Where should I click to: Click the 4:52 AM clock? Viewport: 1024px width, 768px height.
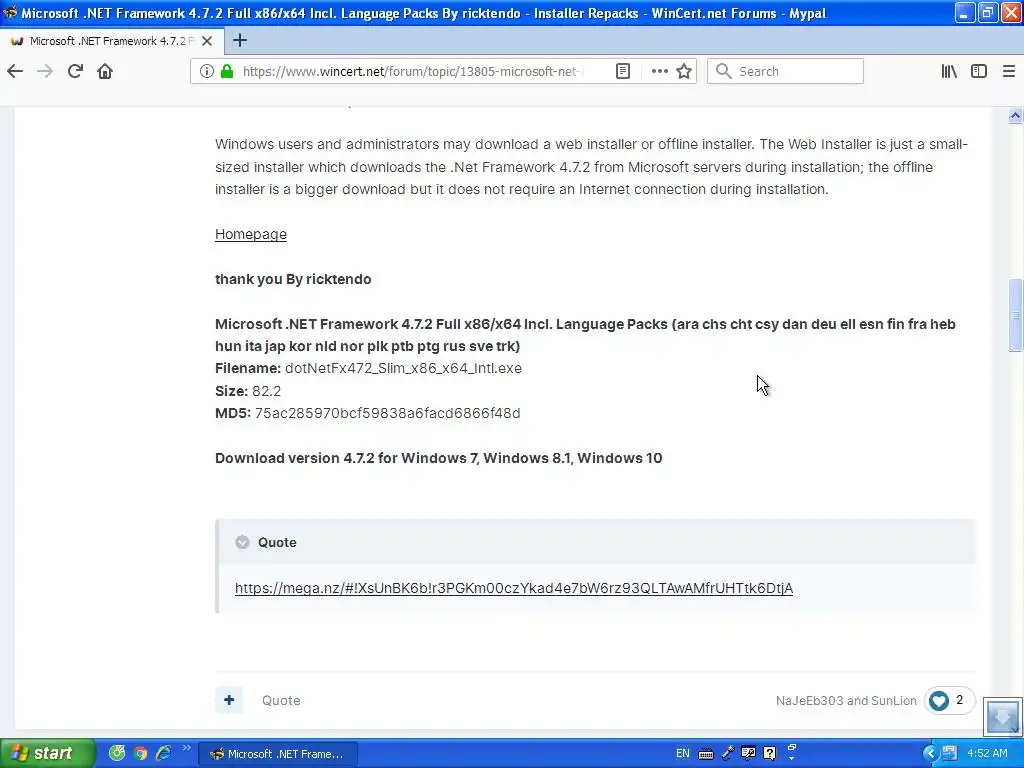tap(987, 753)
